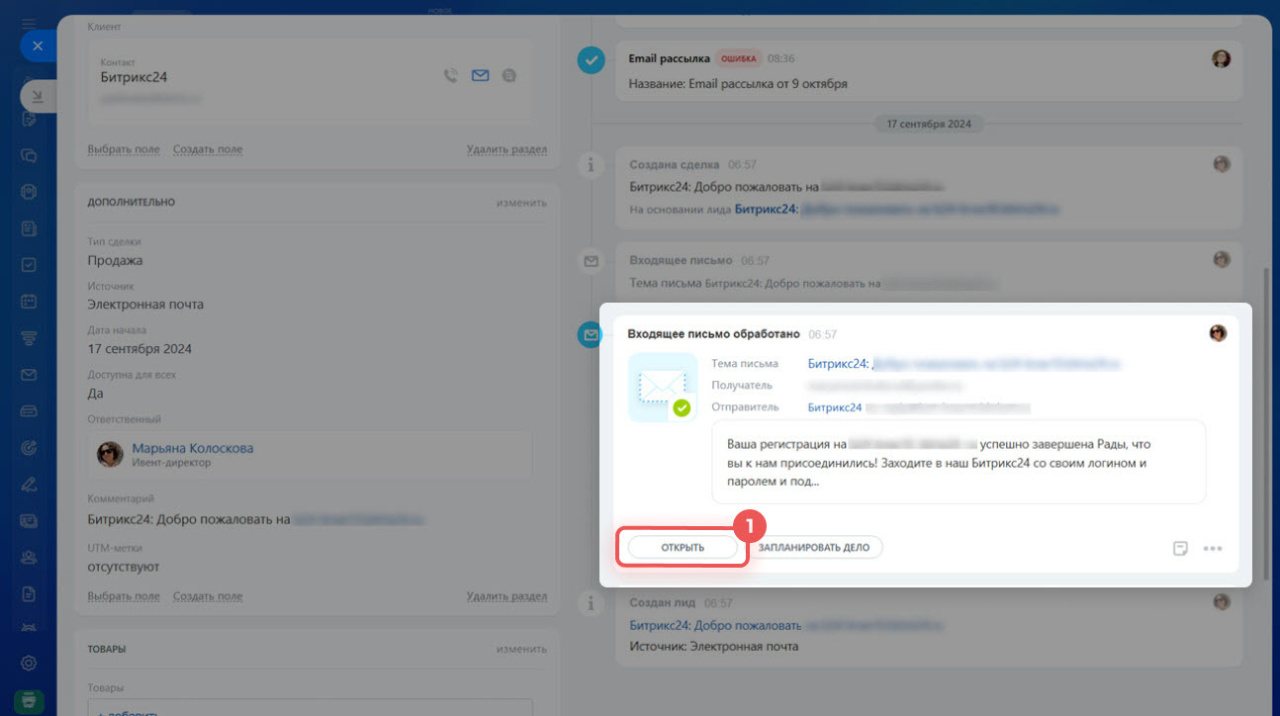Click Создать поле under UTM-метки
This screenshot has height=716, width=1280.
[207, 597]
